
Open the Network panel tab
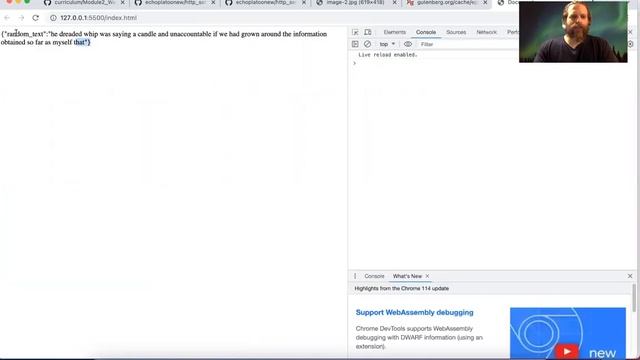pos(487,32)
